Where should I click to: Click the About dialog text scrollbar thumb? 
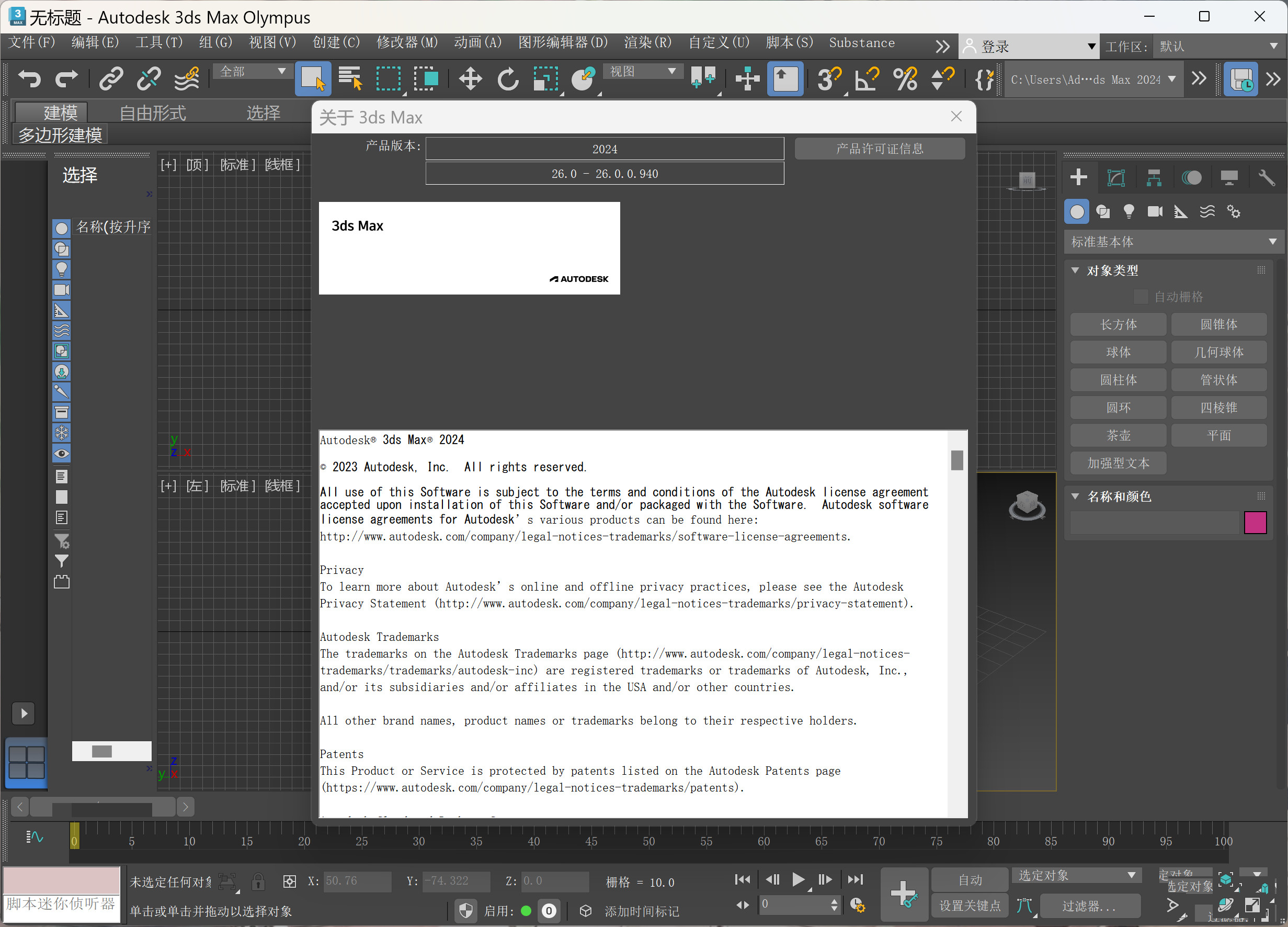tap(957, 460)
